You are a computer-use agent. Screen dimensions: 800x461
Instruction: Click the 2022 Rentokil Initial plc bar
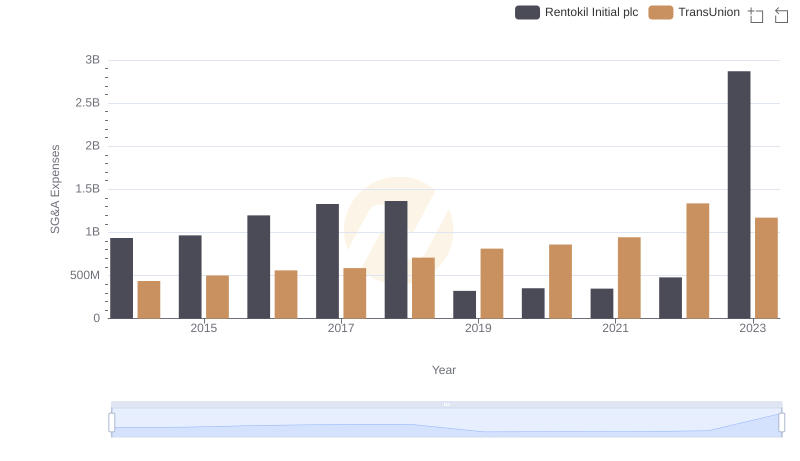point(670,298)
